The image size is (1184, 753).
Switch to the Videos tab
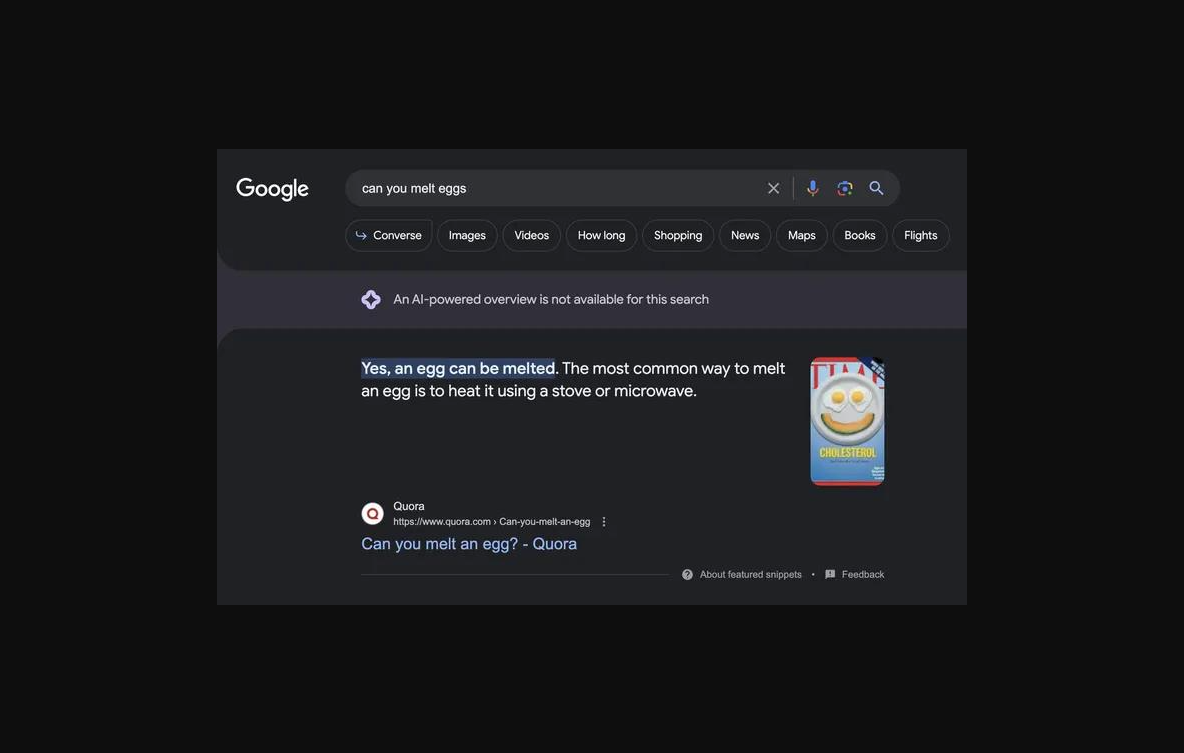click(532, 236)
